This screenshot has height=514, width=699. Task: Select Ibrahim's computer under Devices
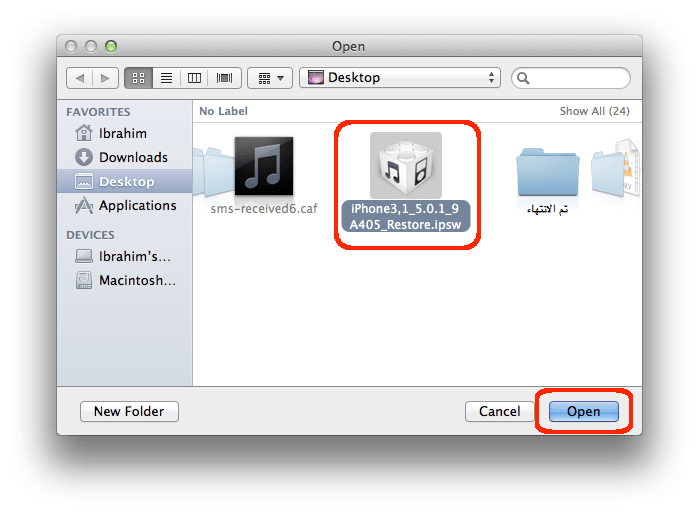137,256
